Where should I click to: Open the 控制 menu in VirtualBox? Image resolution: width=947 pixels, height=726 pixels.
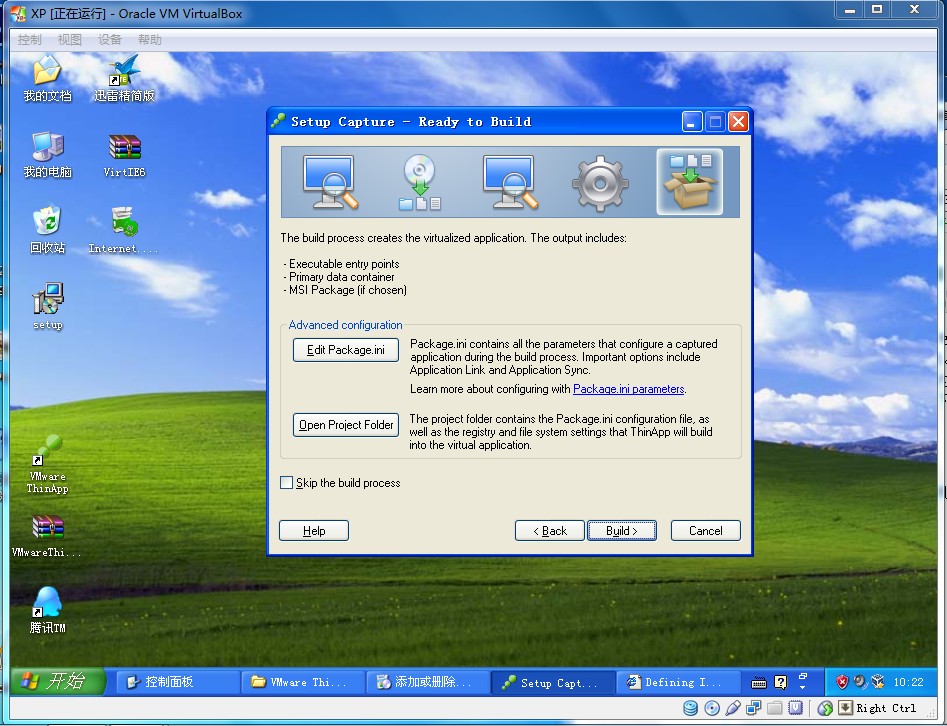[30, 40]
